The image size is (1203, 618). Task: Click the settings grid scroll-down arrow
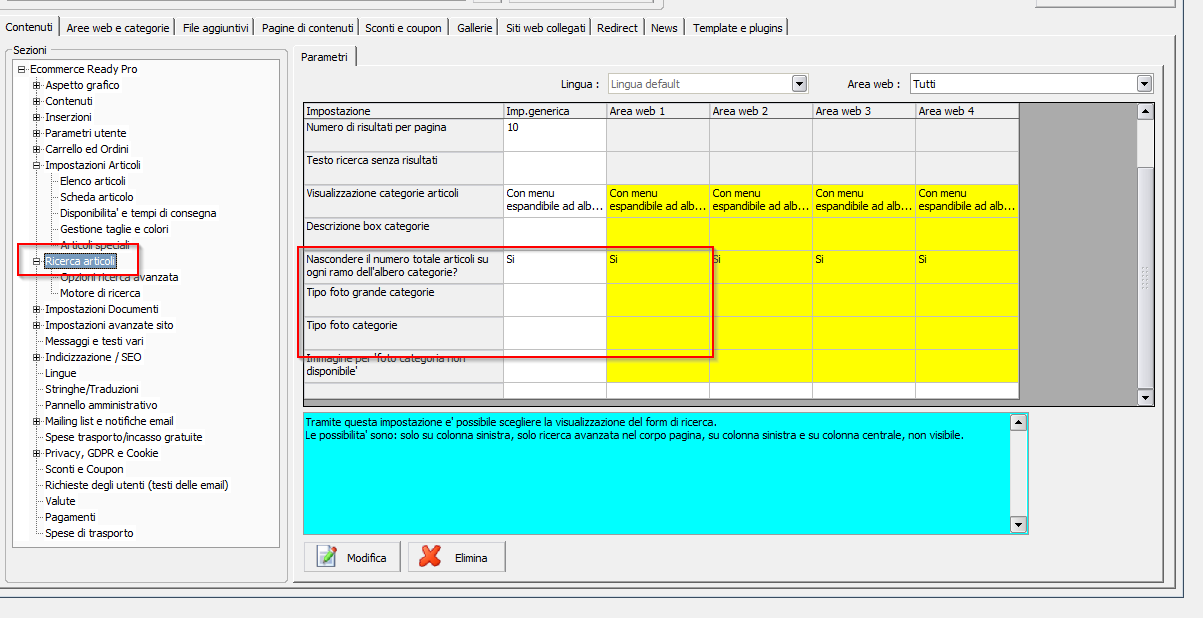click(1145, 397)
